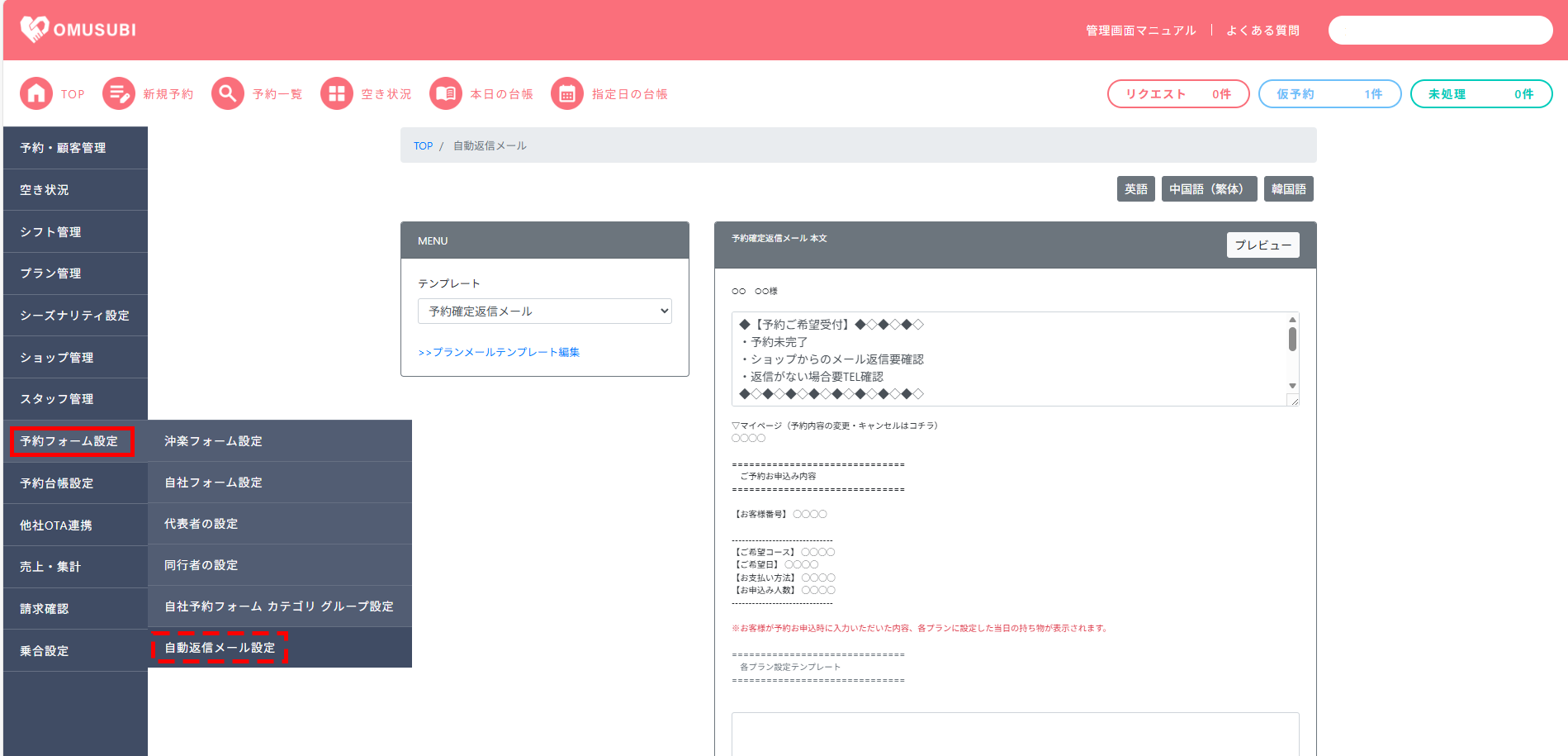The width and height of the screenshot is (1568, 756).
Task: Switch to the 英語 language button
Action: click(x=1135, y=189)
